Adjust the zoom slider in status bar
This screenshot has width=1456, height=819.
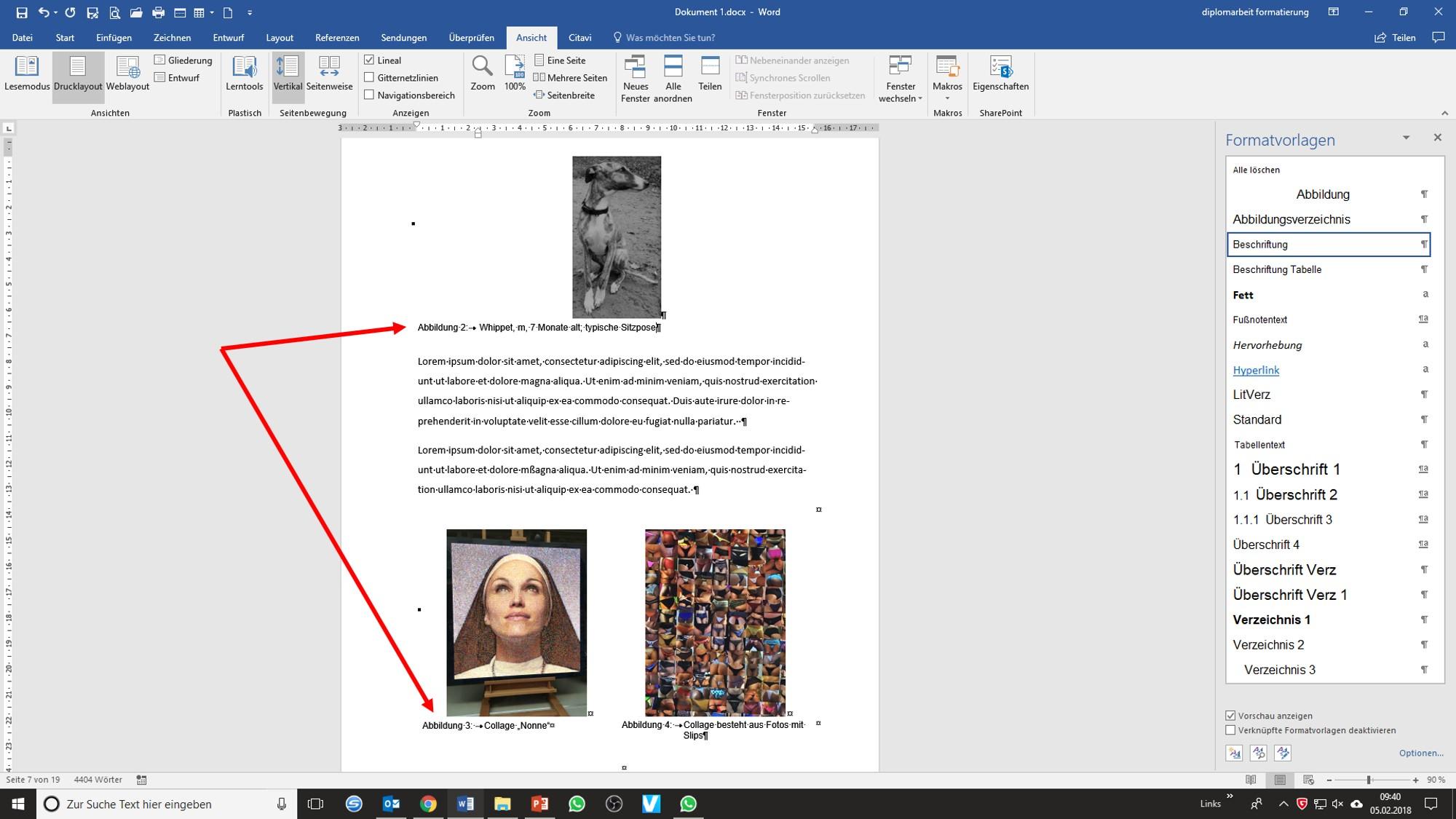click(1369, 780)
